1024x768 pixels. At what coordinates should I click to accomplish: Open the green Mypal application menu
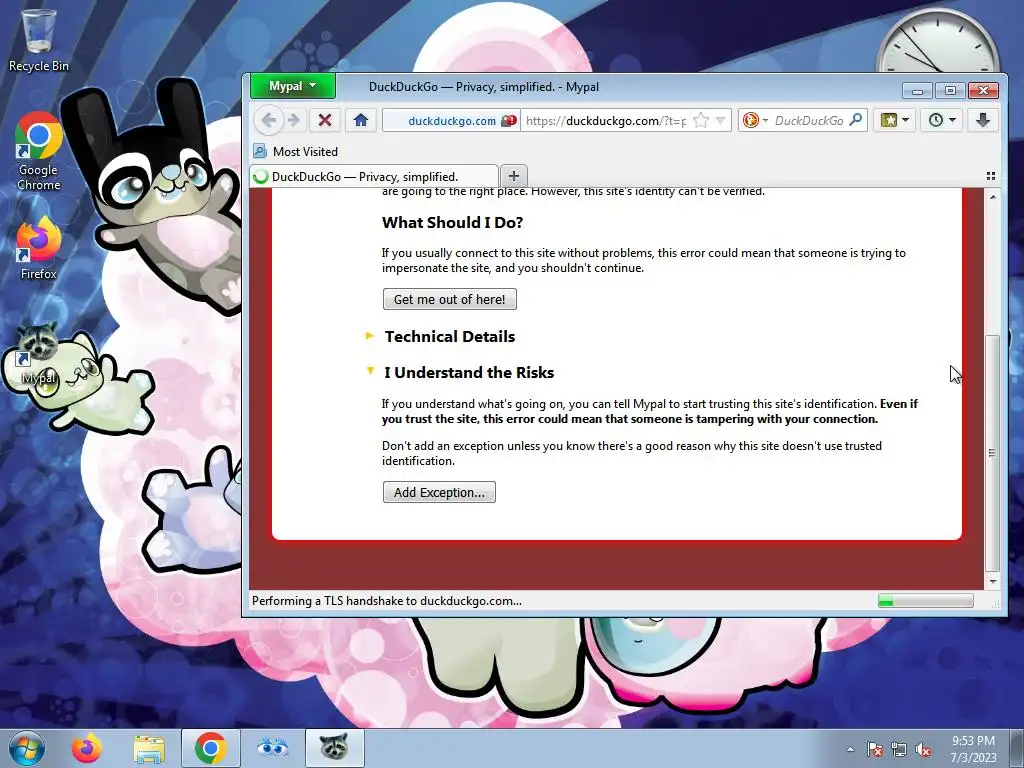point(292,86)
